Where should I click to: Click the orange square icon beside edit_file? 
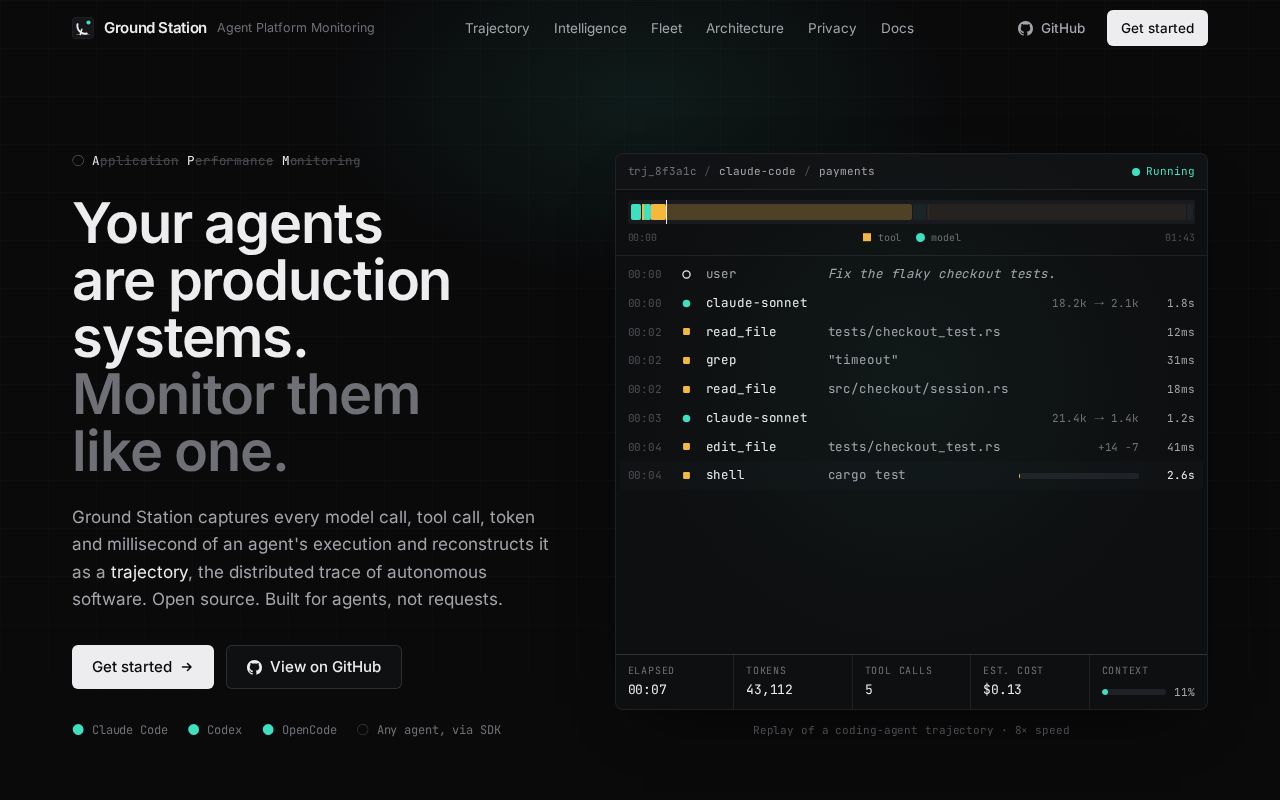click(x=686, y=447)
